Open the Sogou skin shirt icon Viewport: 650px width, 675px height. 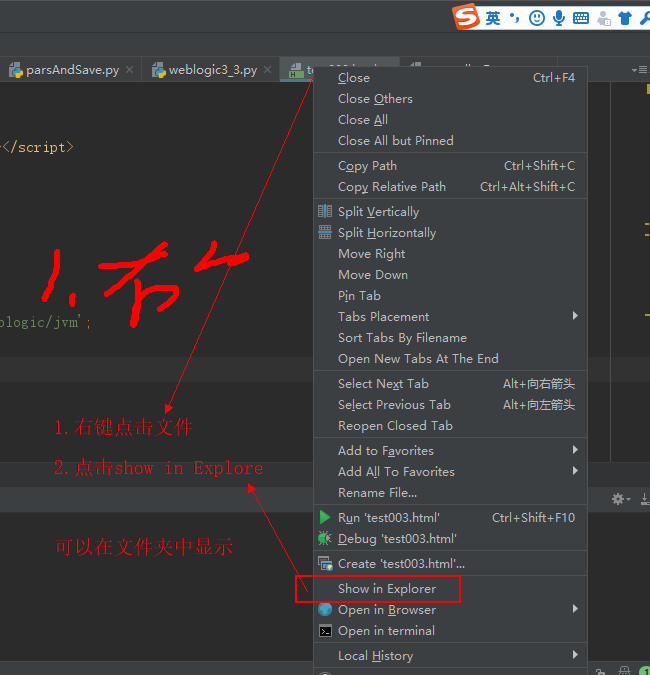[625, 18]
